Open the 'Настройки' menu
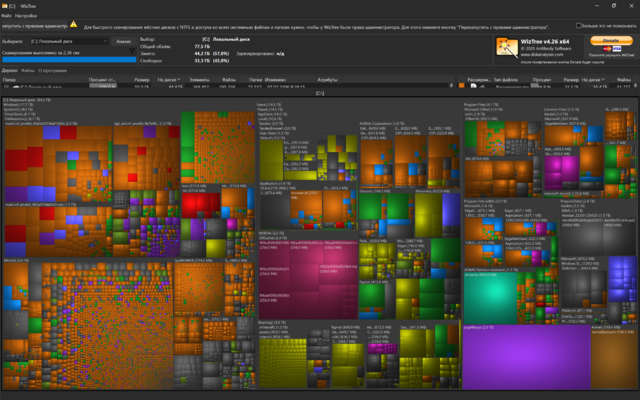640x400 pixels. click(x=27, y=15)
